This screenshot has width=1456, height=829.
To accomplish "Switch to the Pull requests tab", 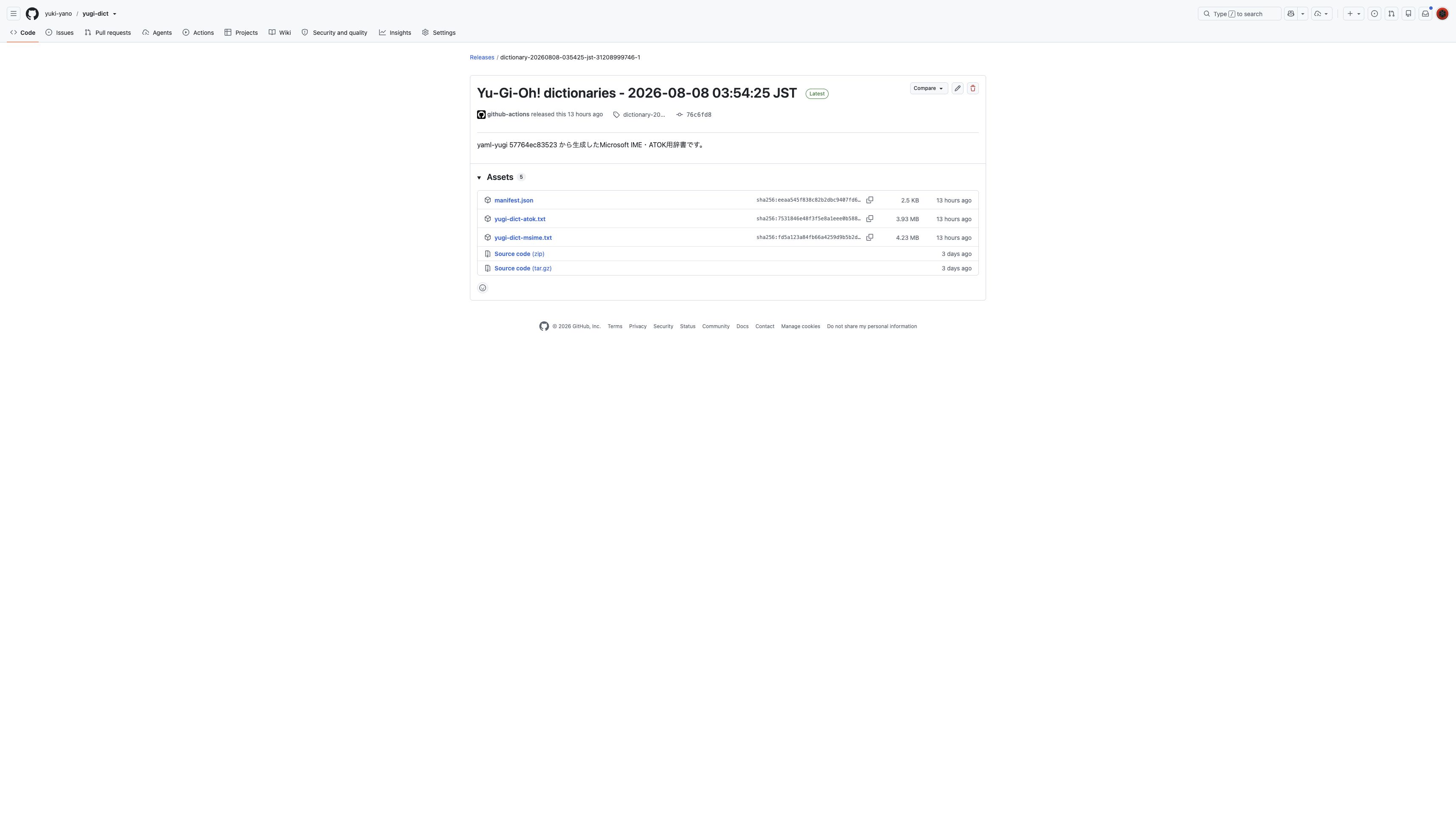I will [x=107, y=32].
